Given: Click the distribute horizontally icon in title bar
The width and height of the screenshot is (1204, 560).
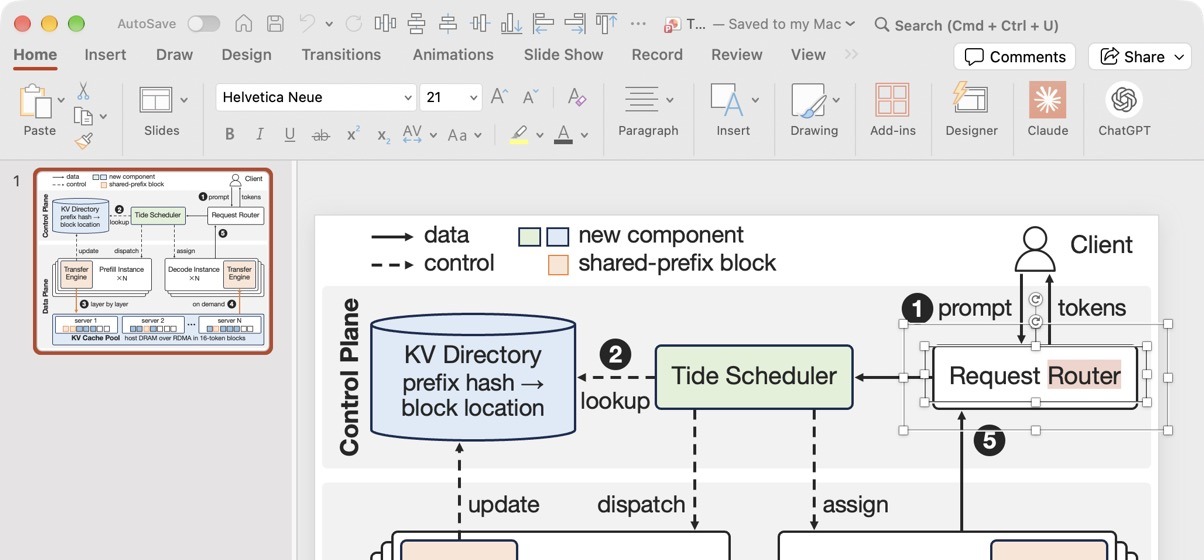Looking at the screenshot, I should pyautogui.click(x=385, y=23).
